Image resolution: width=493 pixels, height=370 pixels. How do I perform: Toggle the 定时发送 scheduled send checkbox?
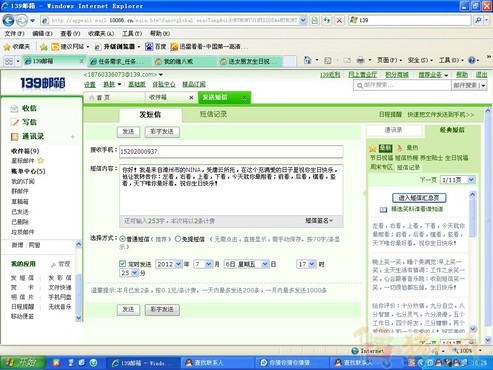pos(122,264)
